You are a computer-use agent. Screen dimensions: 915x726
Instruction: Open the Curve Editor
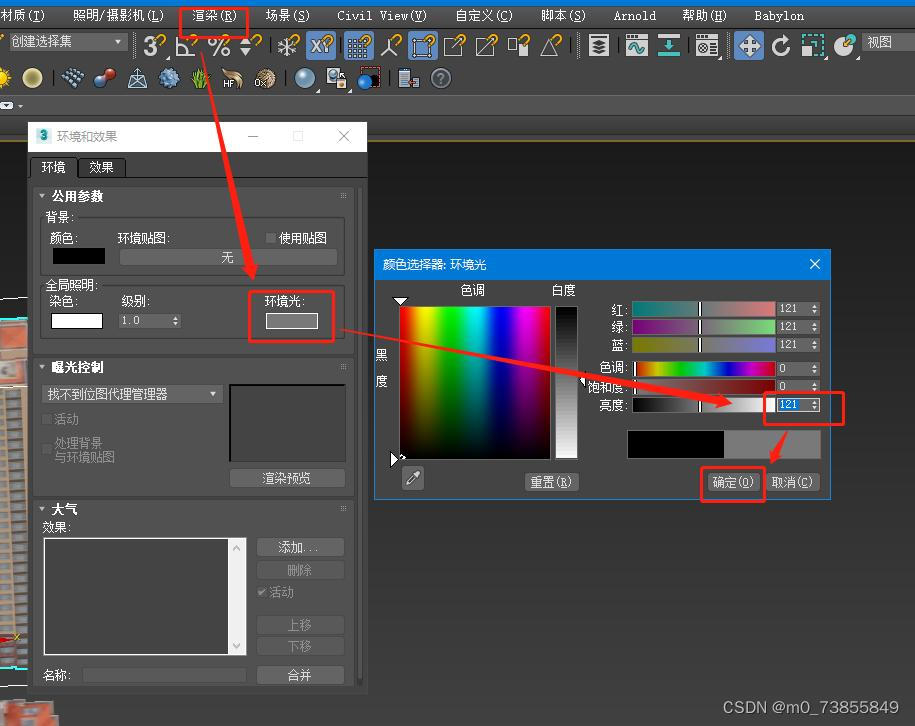point(636,45)
